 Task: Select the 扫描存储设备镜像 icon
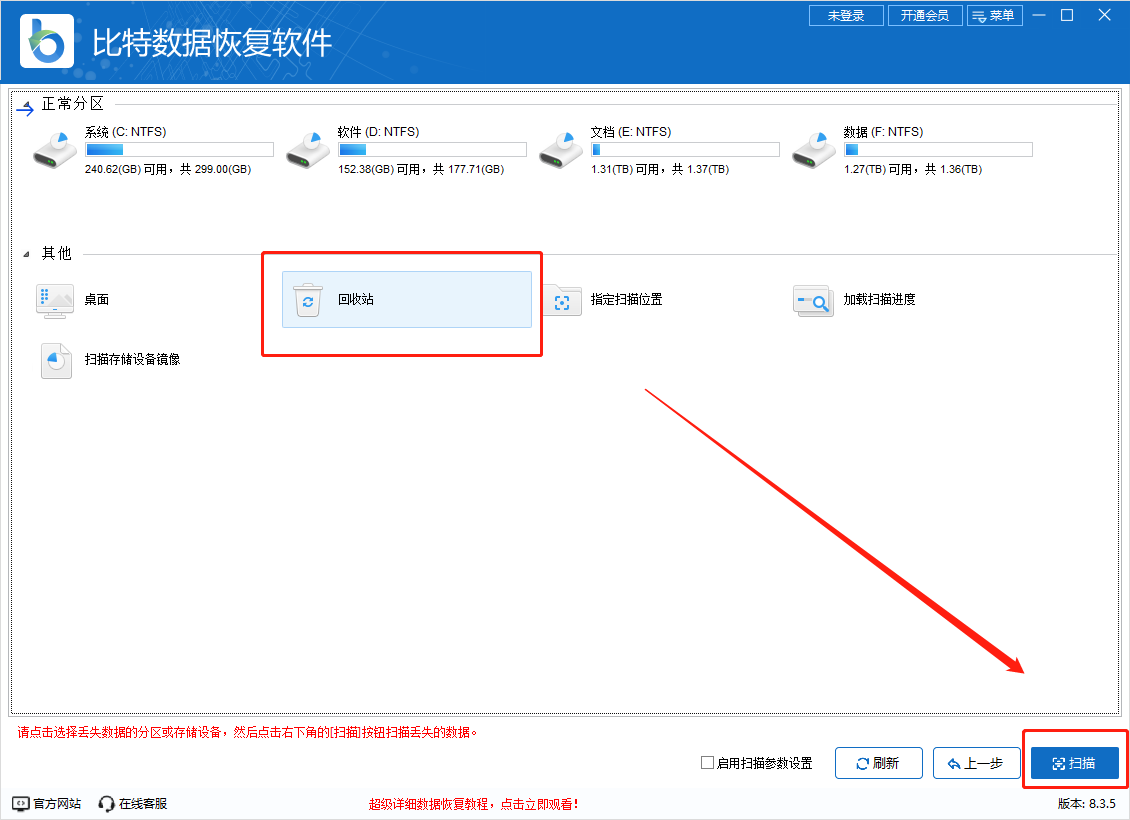tap(56, 360)
